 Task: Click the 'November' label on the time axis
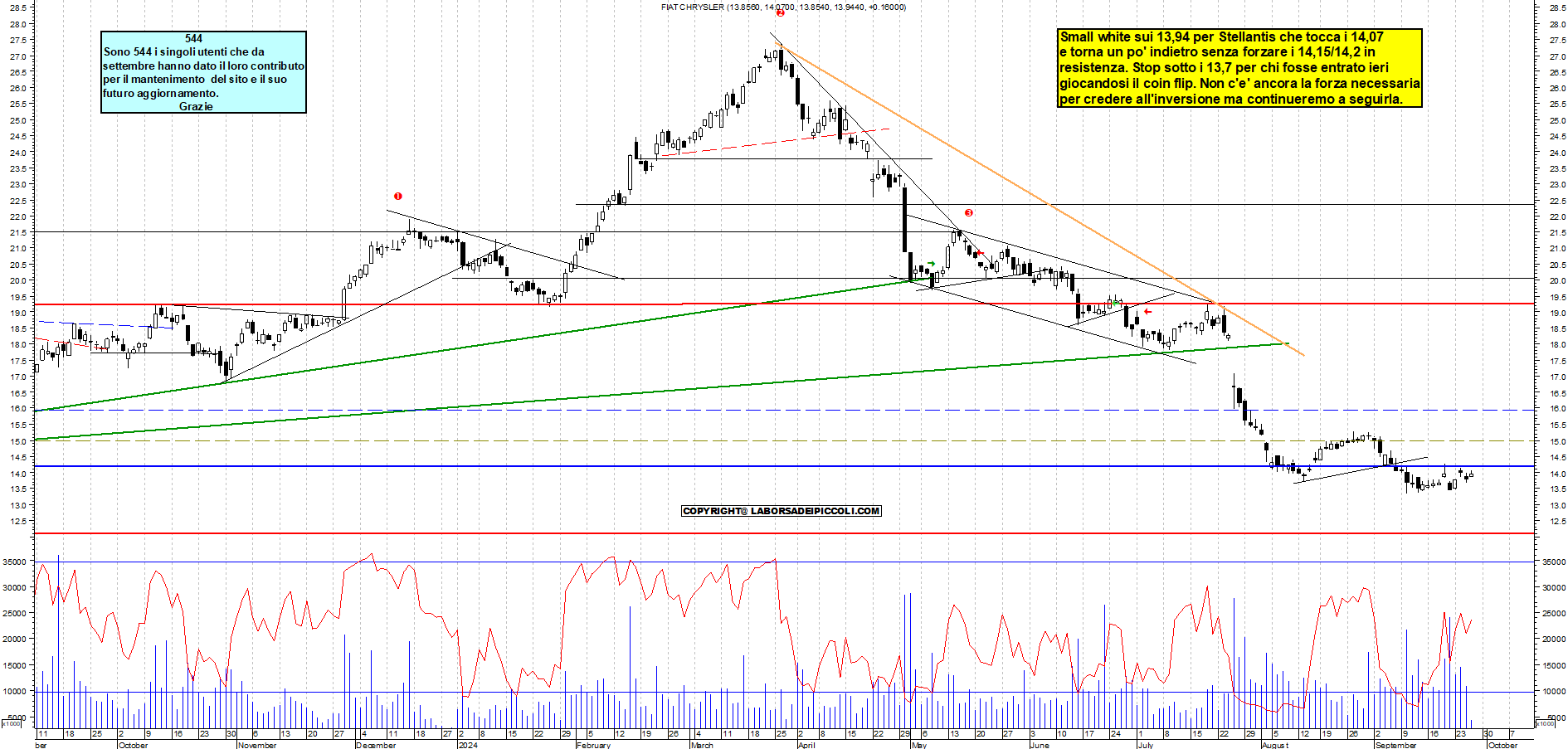257,745
